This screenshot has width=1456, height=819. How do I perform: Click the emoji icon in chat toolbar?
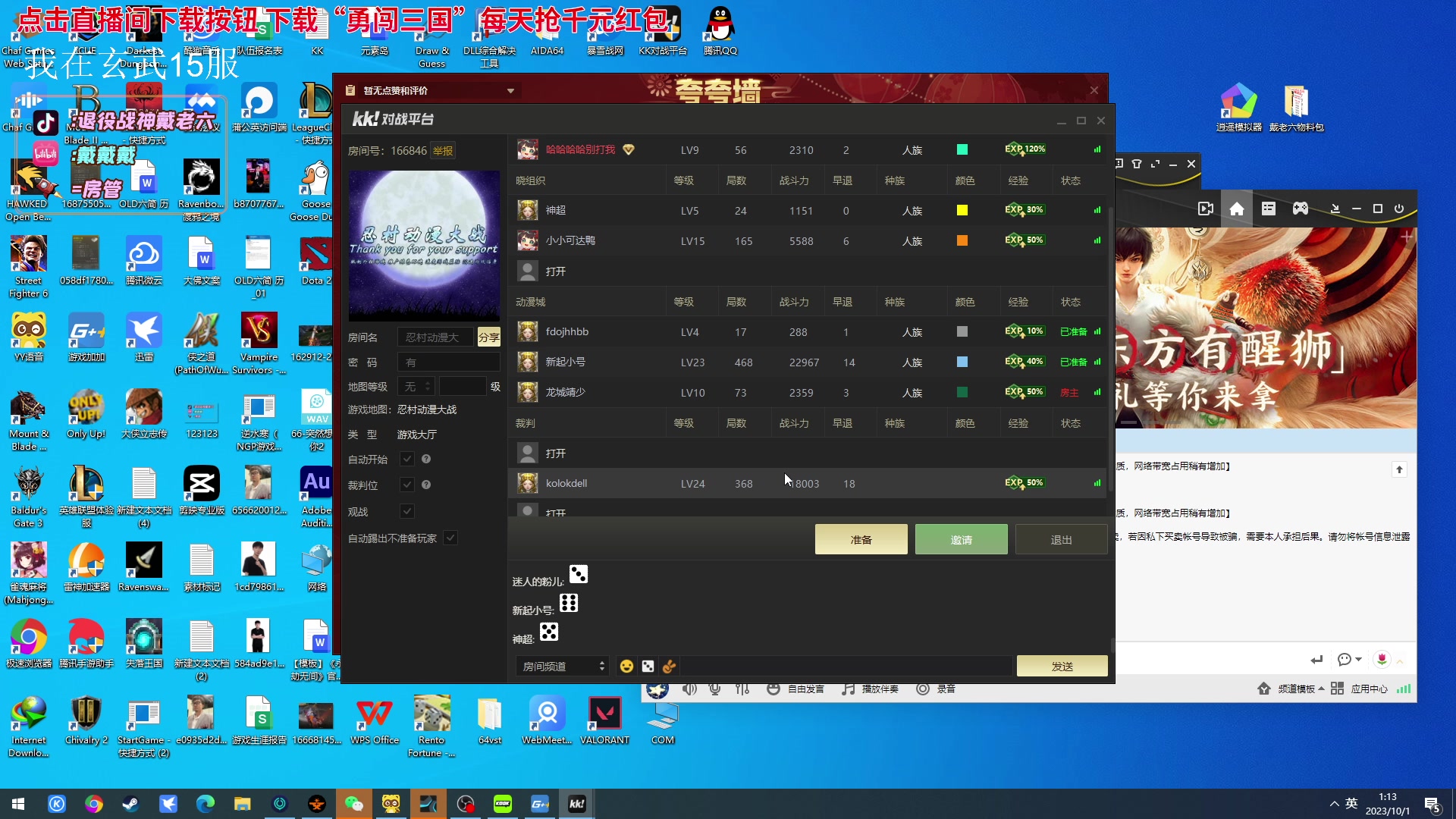(626, 665)
